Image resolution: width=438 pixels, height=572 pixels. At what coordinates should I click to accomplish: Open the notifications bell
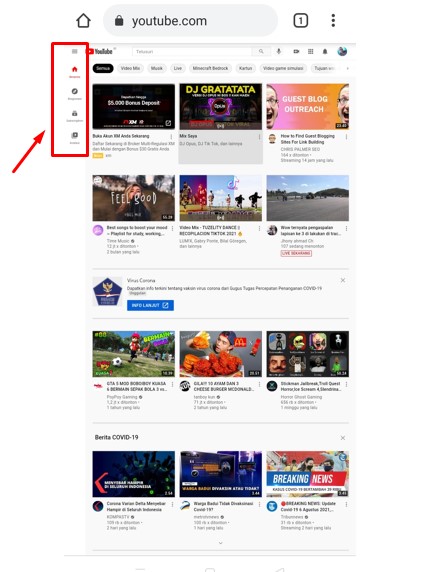tap(325, 51)
